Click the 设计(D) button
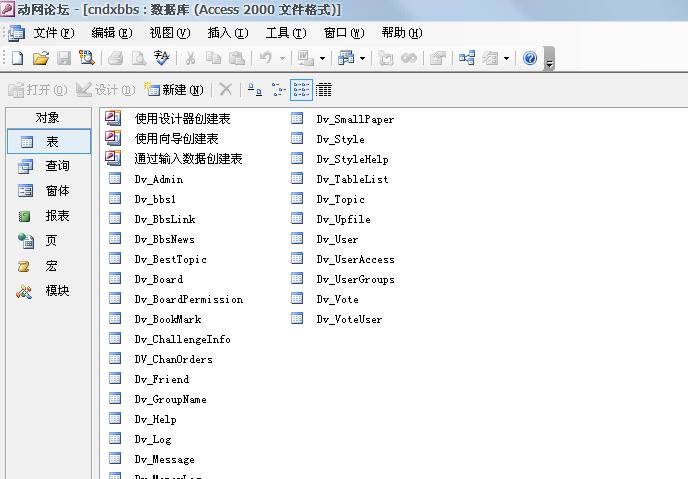 (x=106, y=90)
